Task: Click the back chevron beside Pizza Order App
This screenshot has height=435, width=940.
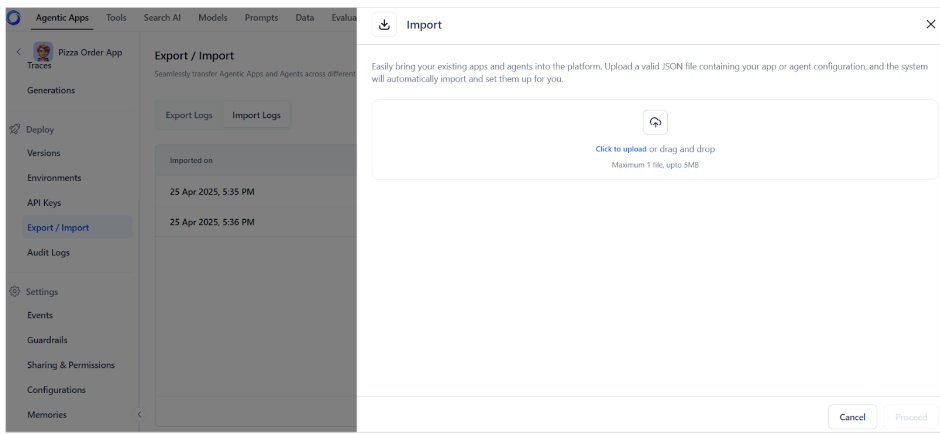Action: 19,52
